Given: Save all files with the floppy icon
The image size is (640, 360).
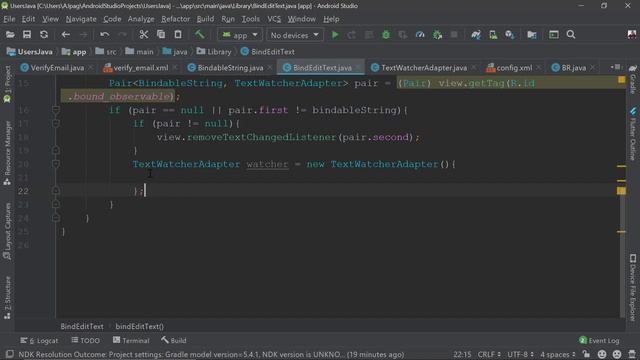Looking at the screenshot, I should click(x=27, y=35).
